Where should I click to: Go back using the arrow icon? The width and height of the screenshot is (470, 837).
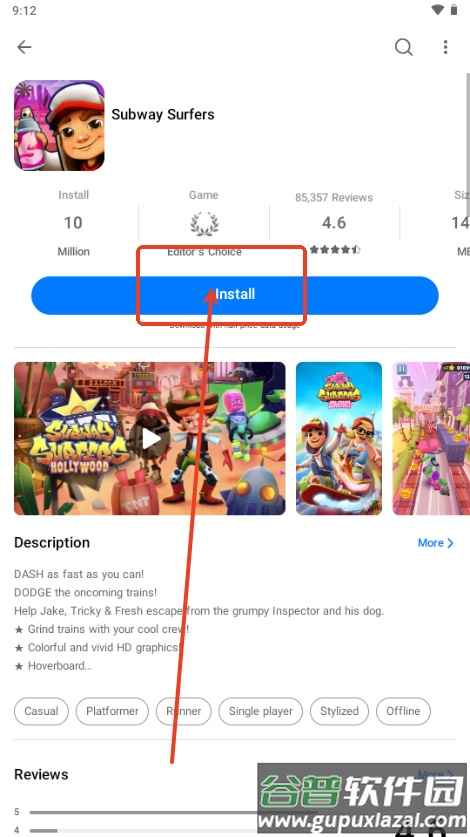(x=24, y=47)
